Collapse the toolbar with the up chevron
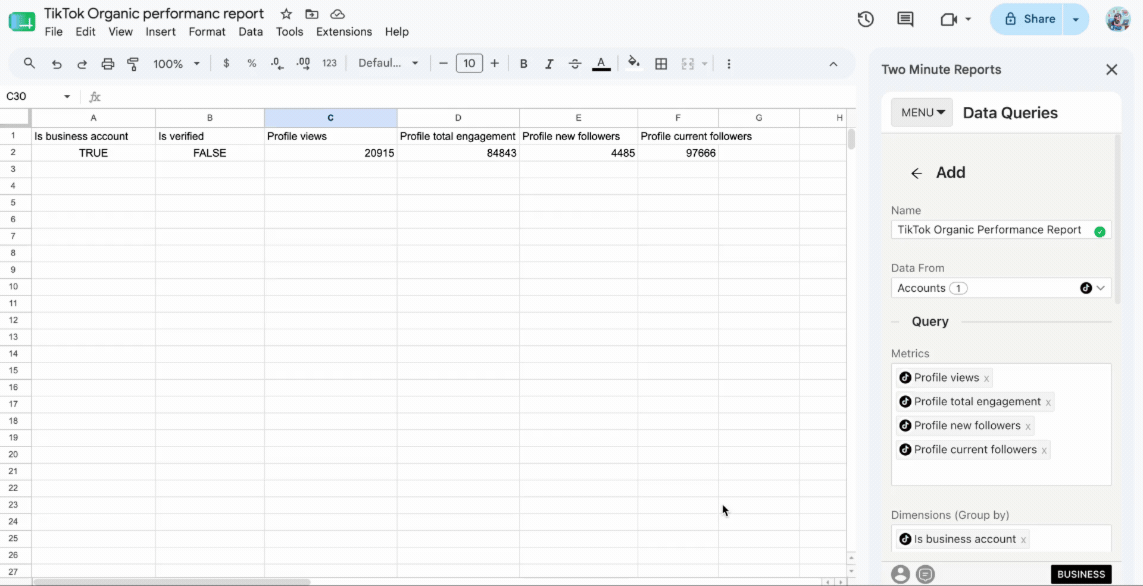Viewport: 1143px width, 586px height. click(x=833, y=64)
